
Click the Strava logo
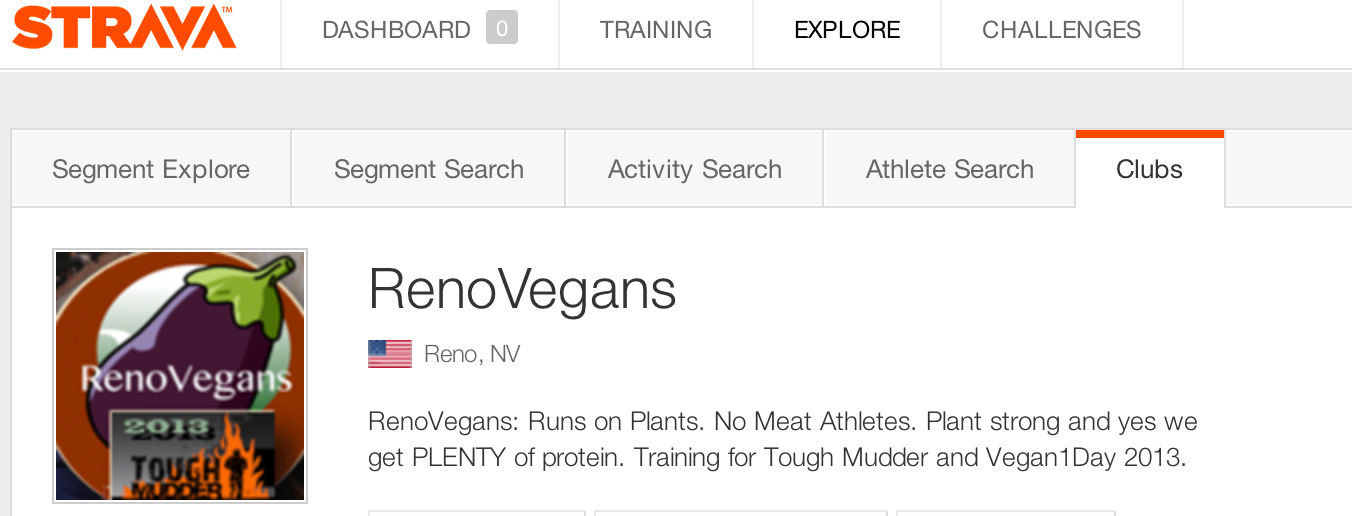click(124, 28)
